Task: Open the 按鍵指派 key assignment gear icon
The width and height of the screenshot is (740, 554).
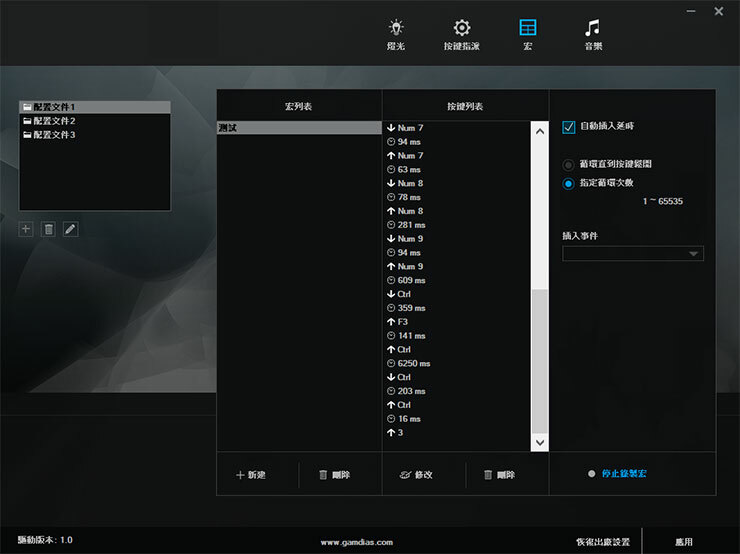Action: click(x=461, y=29)
